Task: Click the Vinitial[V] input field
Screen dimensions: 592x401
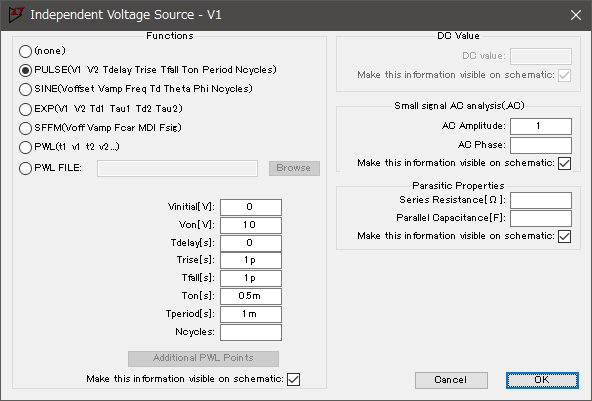Action: [x=251, y=207]
